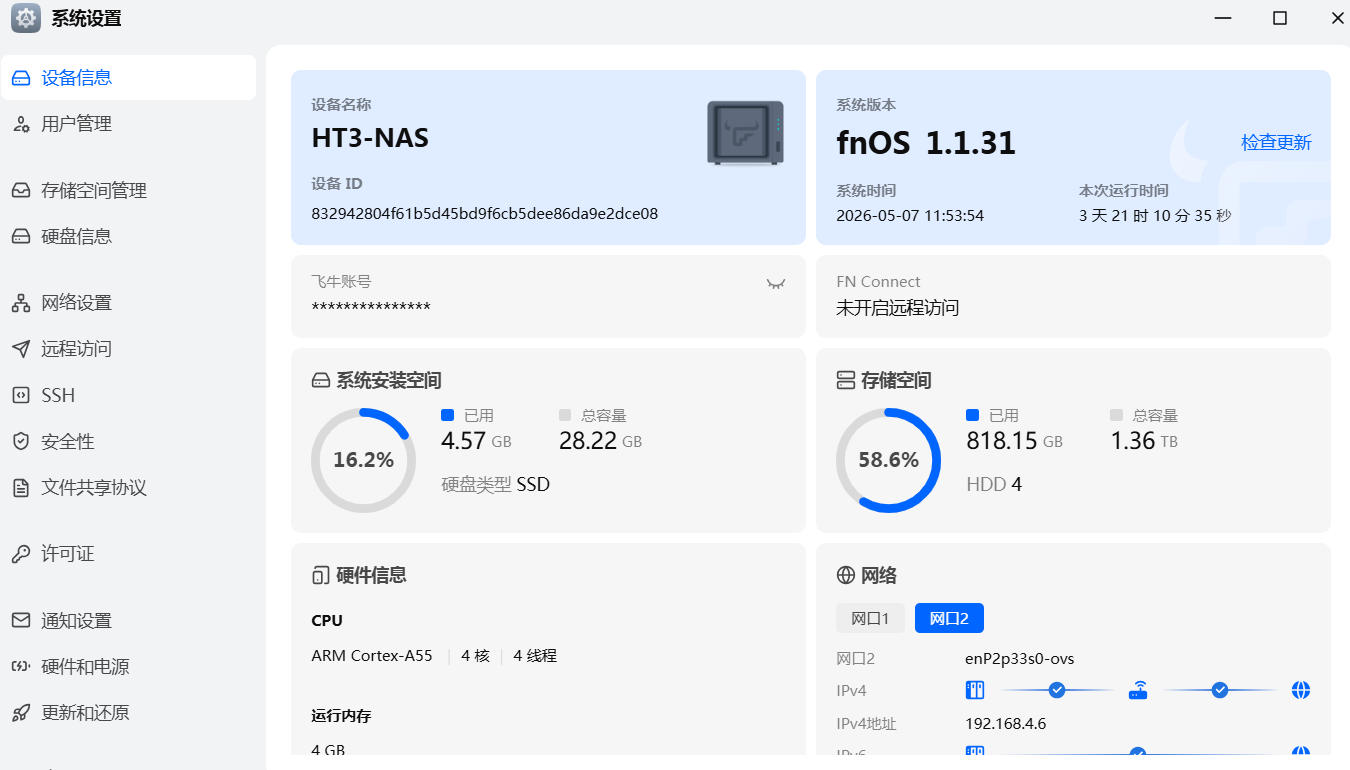1350x770 pixels.
Task: Click the IPv4 address 192.168.4.6
Action: [x=1006, y=724]
